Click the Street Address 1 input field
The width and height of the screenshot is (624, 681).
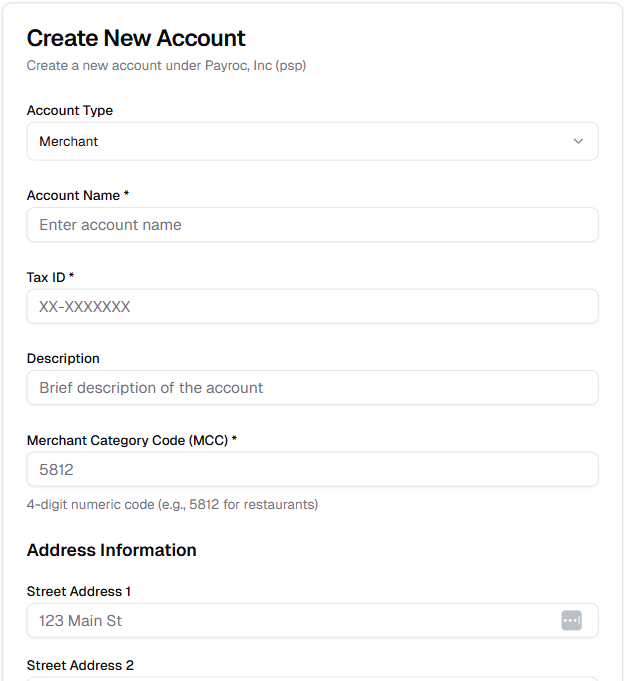[290, 621]
